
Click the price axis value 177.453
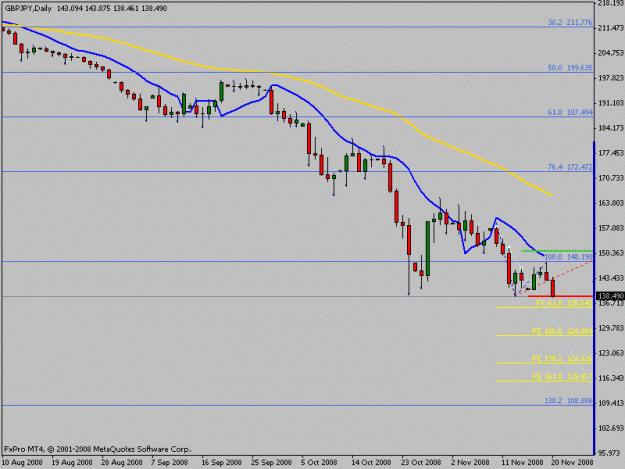611,153
